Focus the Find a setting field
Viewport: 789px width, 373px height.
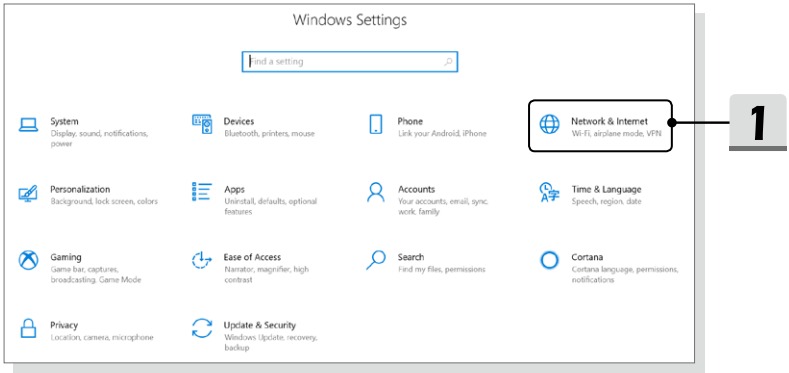pos(350,62)
